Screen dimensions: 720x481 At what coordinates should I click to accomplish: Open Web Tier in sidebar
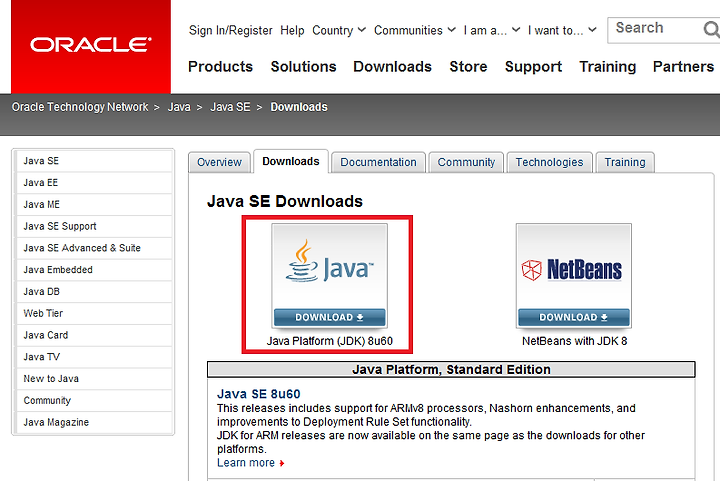[94, 313]
